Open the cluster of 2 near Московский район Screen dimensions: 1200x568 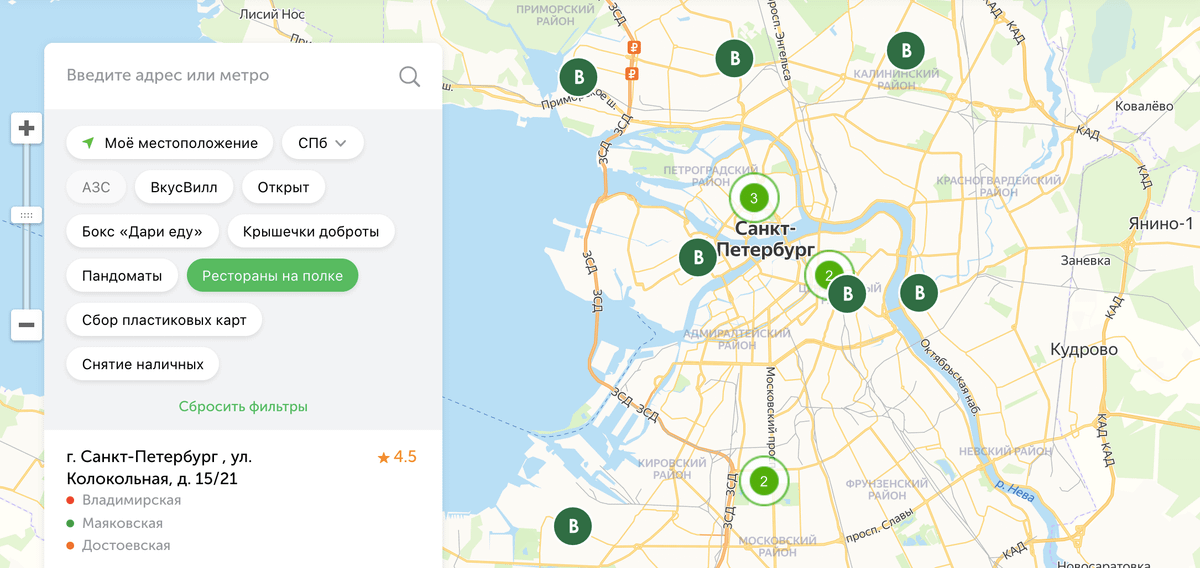[x=764, y=481]
